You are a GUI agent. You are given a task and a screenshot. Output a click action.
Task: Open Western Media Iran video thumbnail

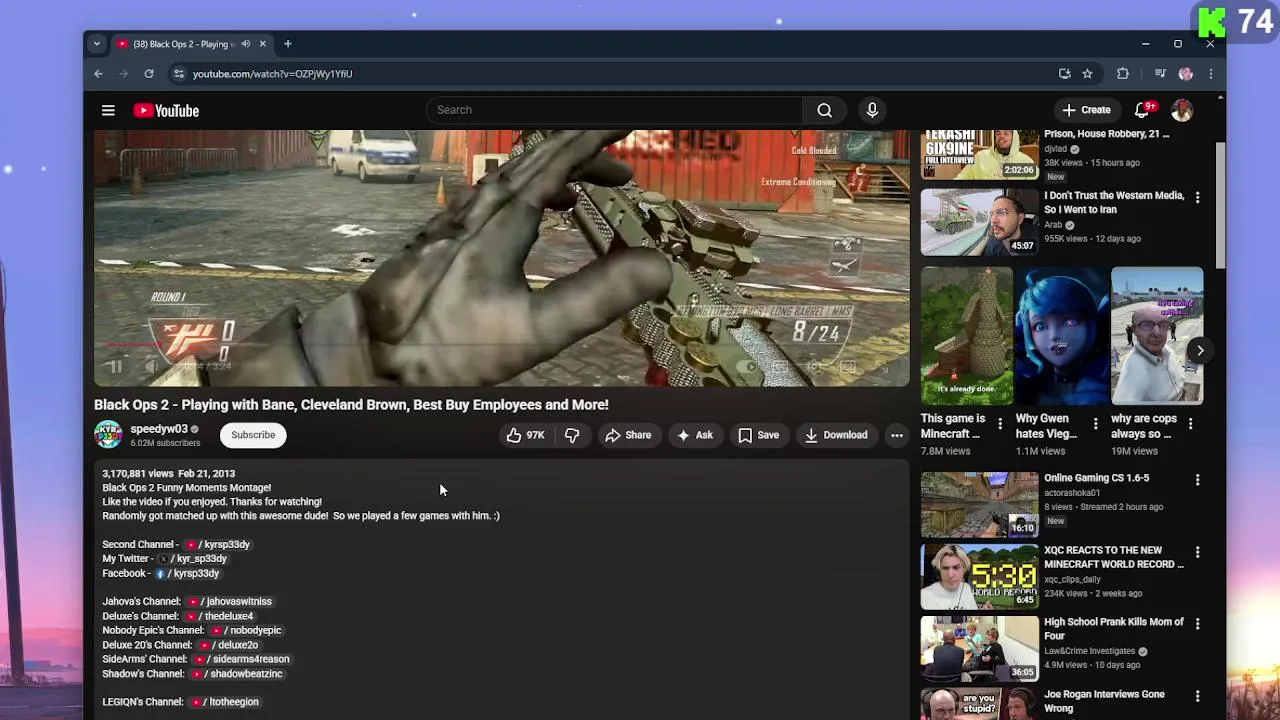point(979,222)
